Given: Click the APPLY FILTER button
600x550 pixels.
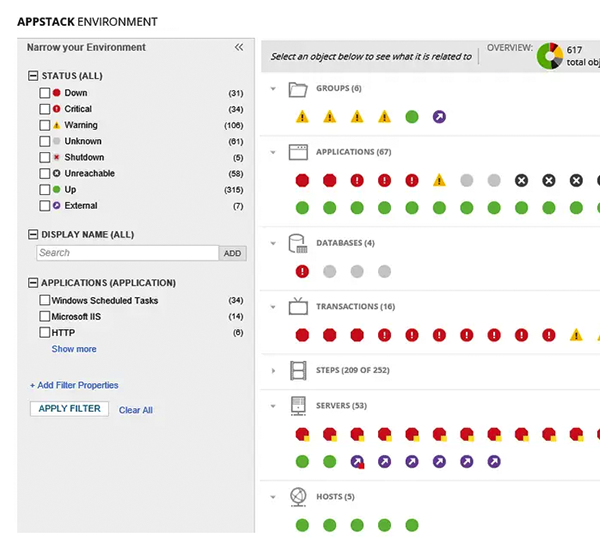Looking at the screenshot, I should coord(69,408).
